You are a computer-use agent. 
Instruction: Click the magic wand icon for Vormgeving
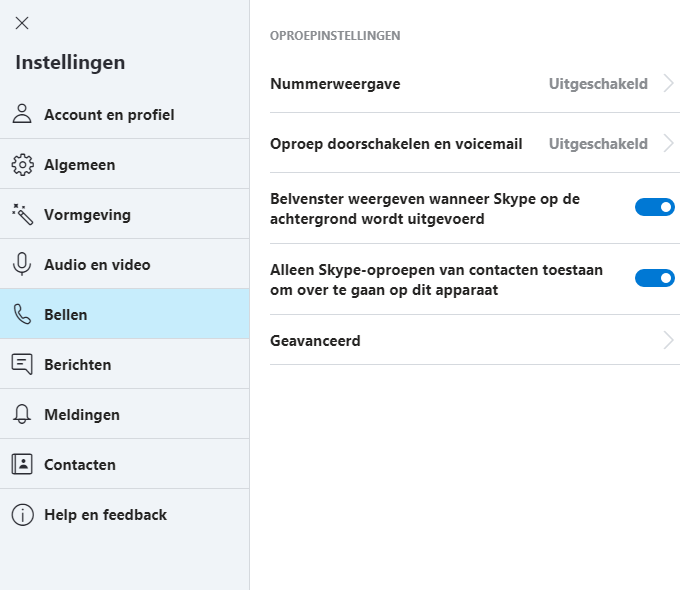22,214
